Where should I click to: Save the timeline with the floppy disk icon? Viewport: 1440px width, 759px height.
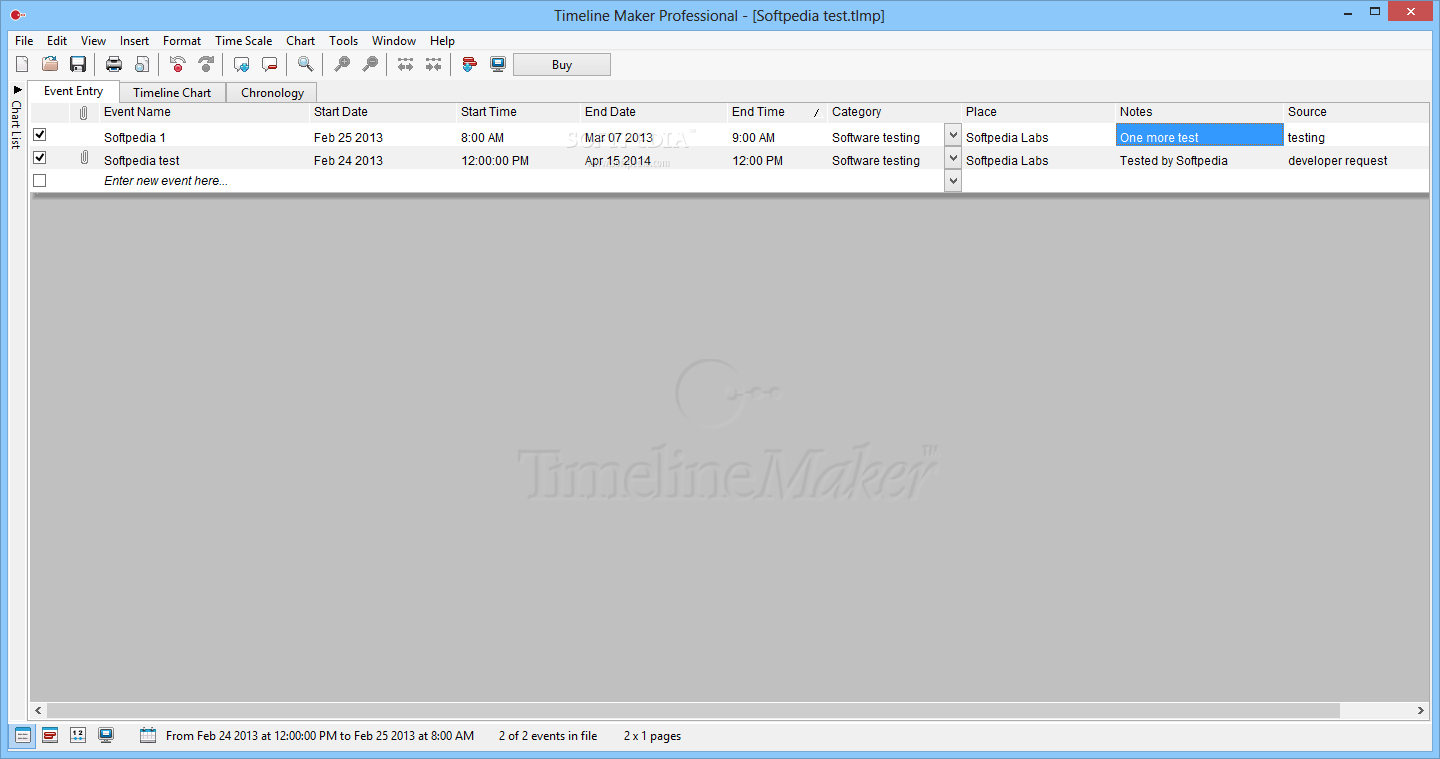tap(78, 64)
